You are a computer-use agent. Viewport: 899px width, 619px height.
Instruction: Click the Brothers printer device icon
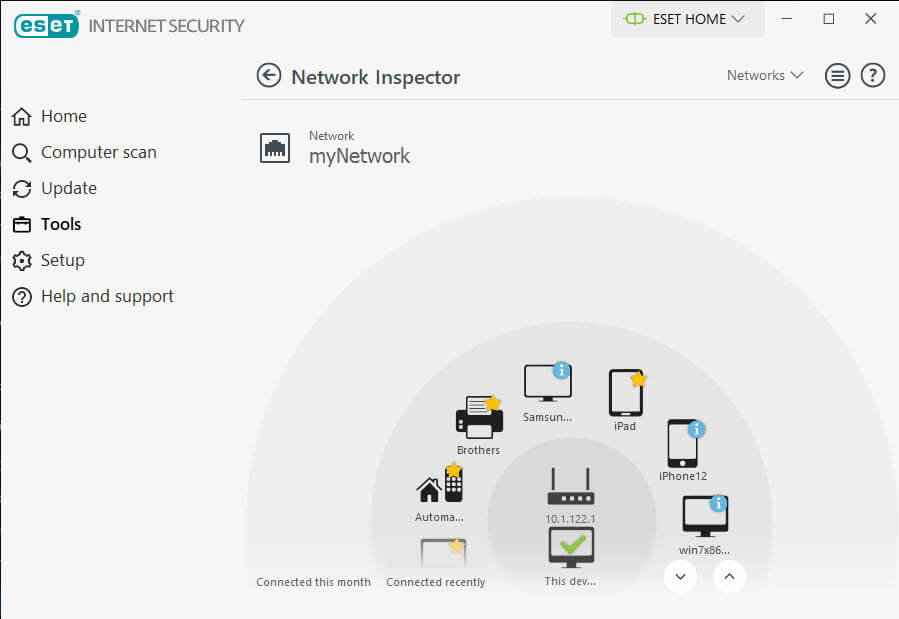[479, 417]
